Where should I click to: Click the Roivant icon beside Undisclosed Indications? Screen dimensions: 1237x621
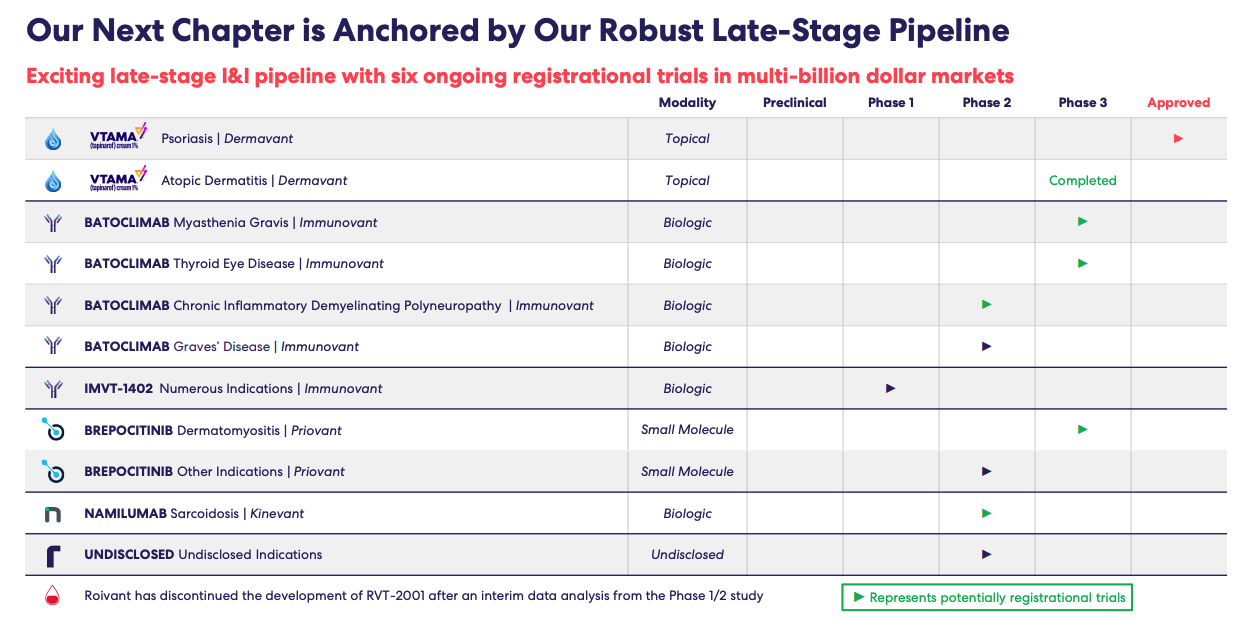pyautogui.click(x=53, y=556)
